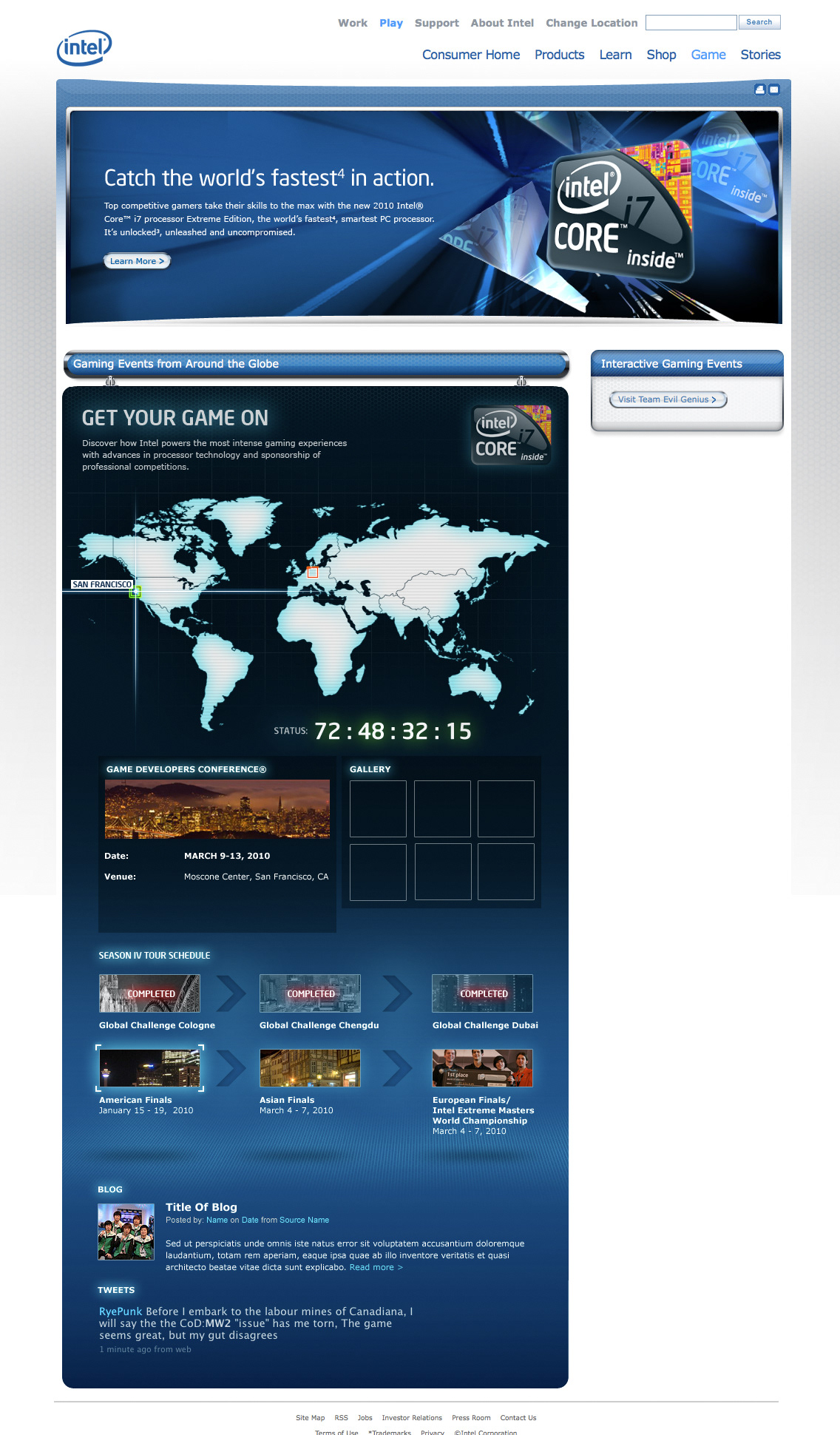Image resolution: width=840 pixels, height=1435 pixels.
Task: Click the Search button
Action: coord(759,22)
